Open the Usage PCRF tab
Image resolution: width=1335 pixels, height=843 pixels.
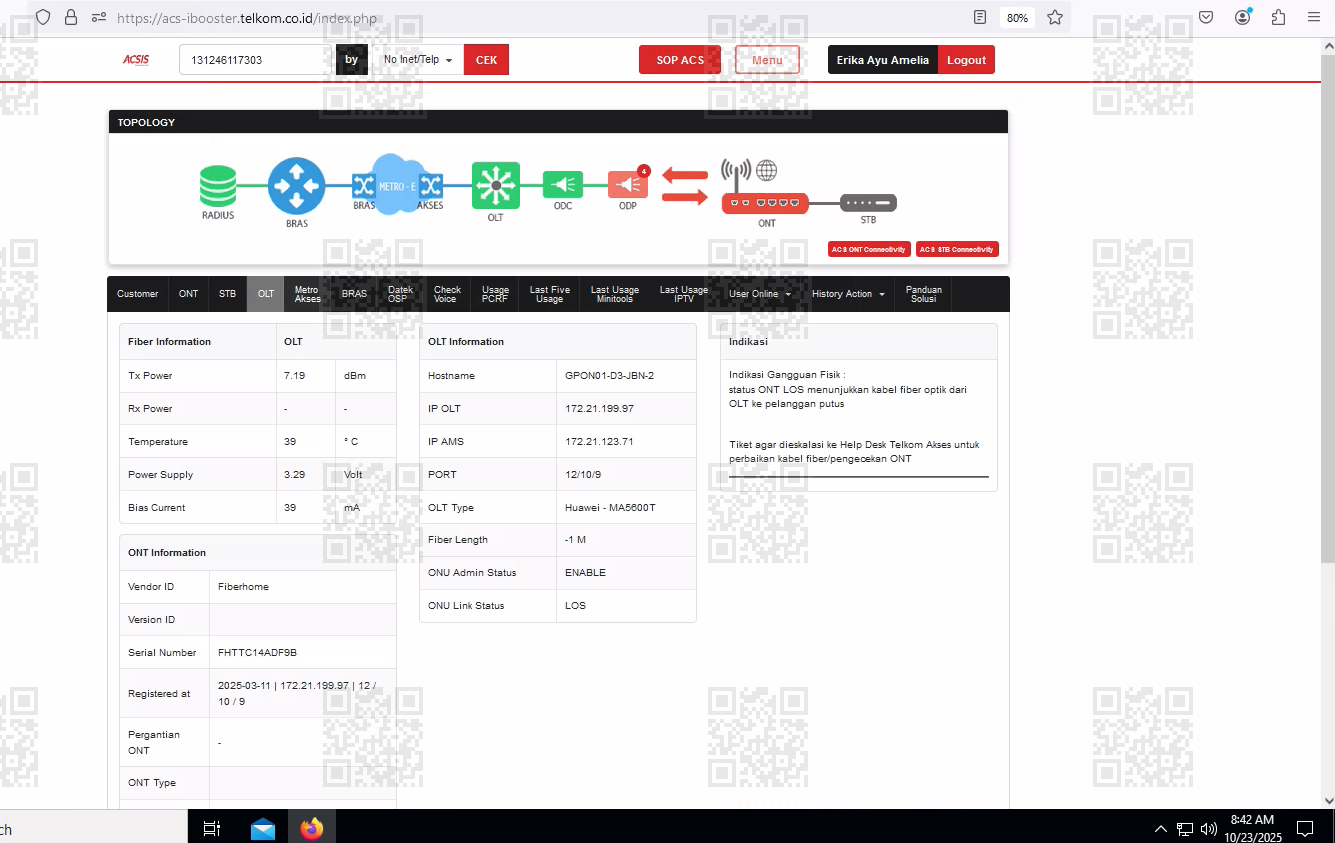495,294
